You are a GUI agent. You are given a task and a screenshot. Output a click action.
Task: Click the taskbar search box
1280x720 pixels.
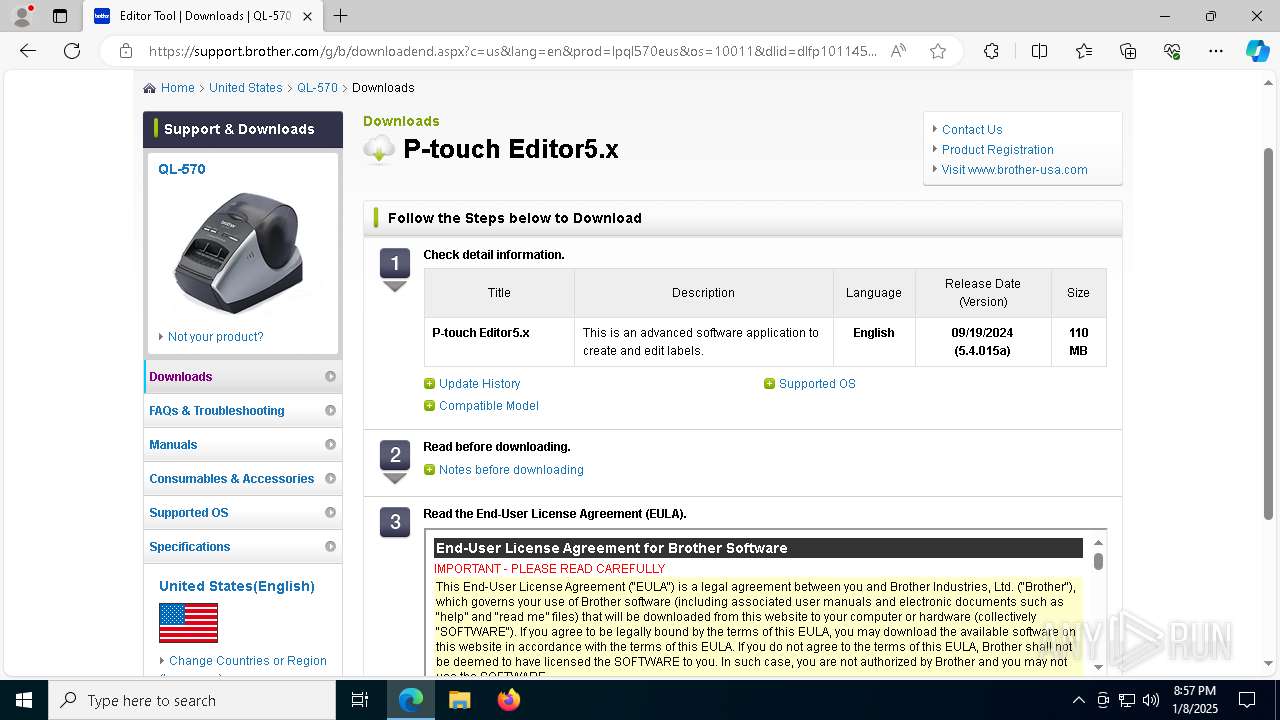pyautogui.click(x=192, y=700)
